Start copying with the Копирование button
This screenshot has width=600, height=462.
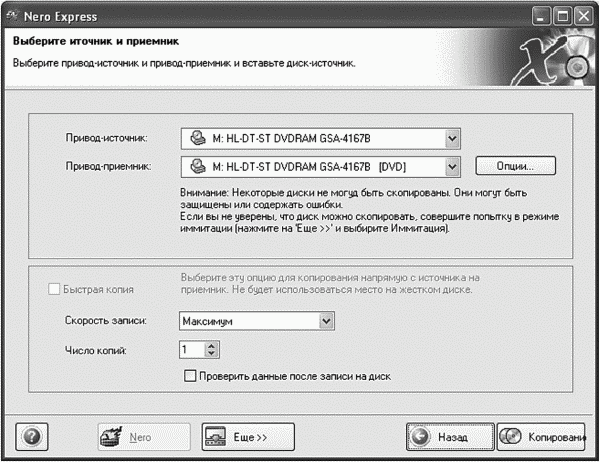(x=541, y=436)
